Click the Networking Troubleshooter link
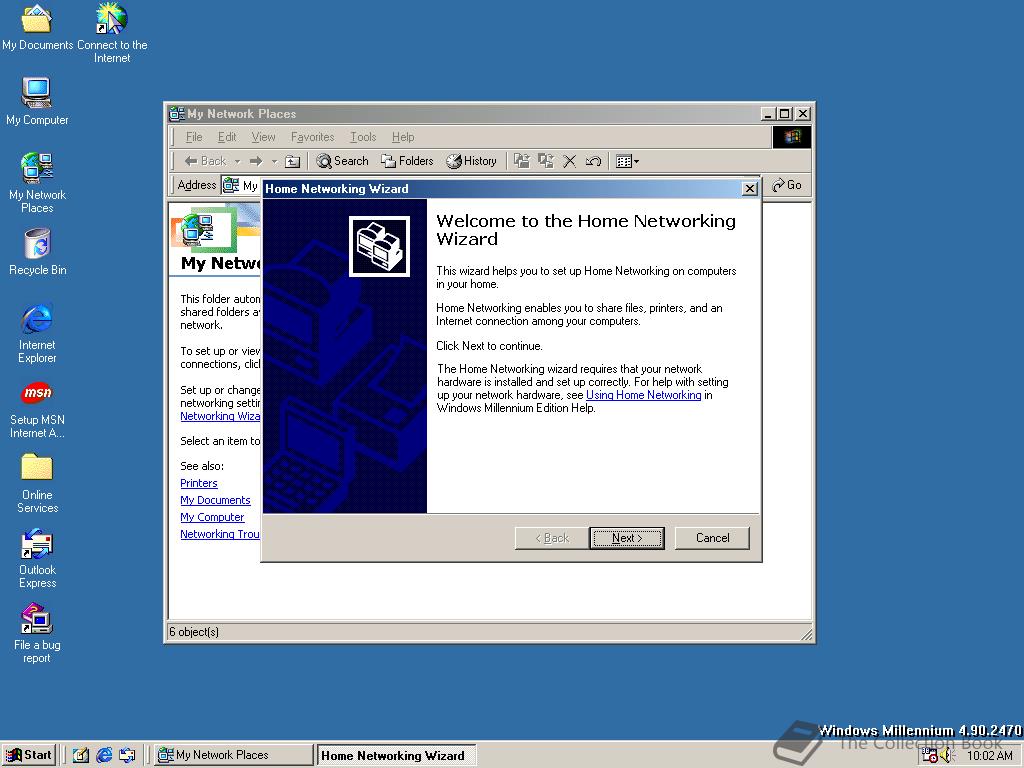This screenshot has height=768, width=1024. [219, 534]
